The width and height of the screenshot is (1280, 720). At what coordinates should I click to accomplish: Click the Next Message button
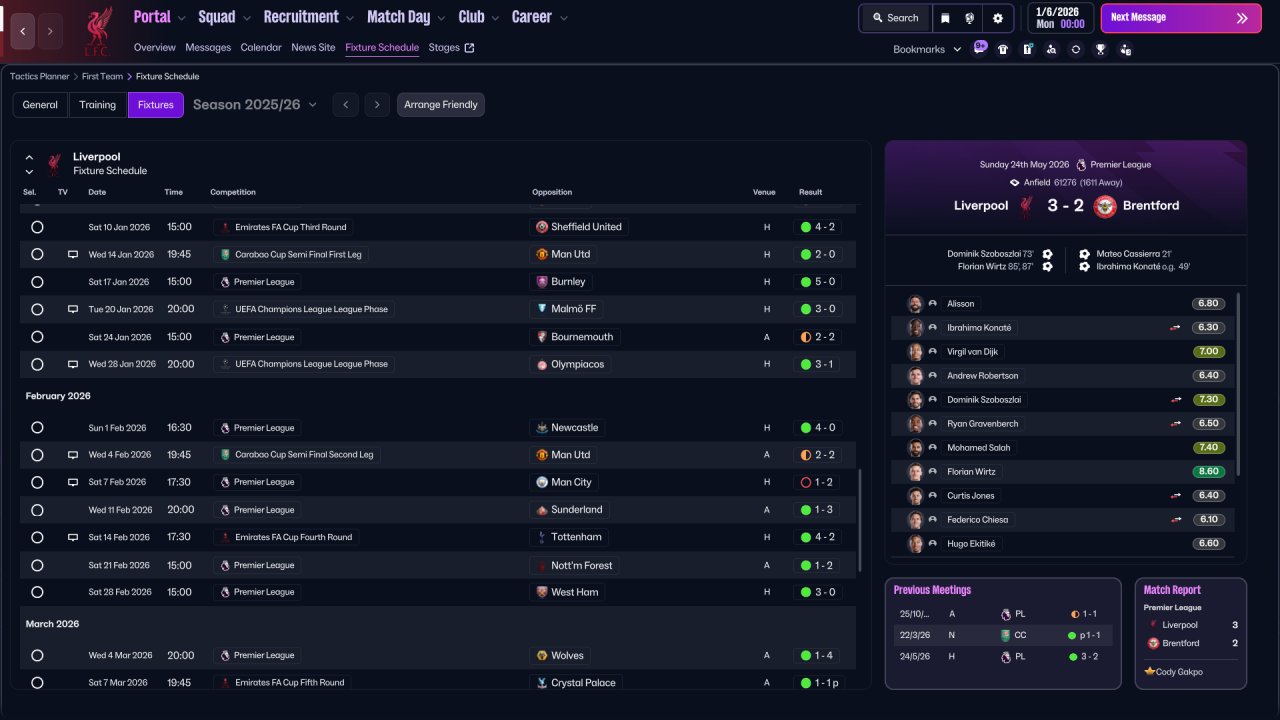1181,18
